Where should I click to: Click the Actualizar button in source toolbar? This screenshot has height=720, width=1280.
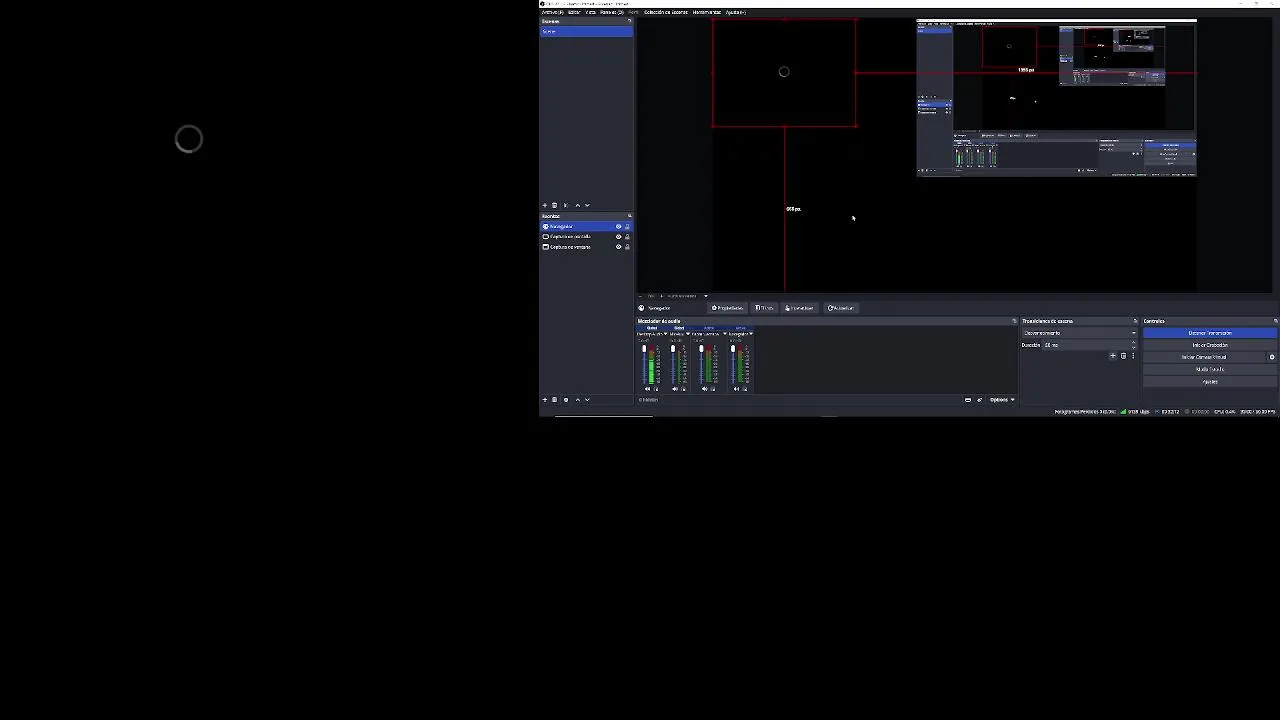click(841, 308)
